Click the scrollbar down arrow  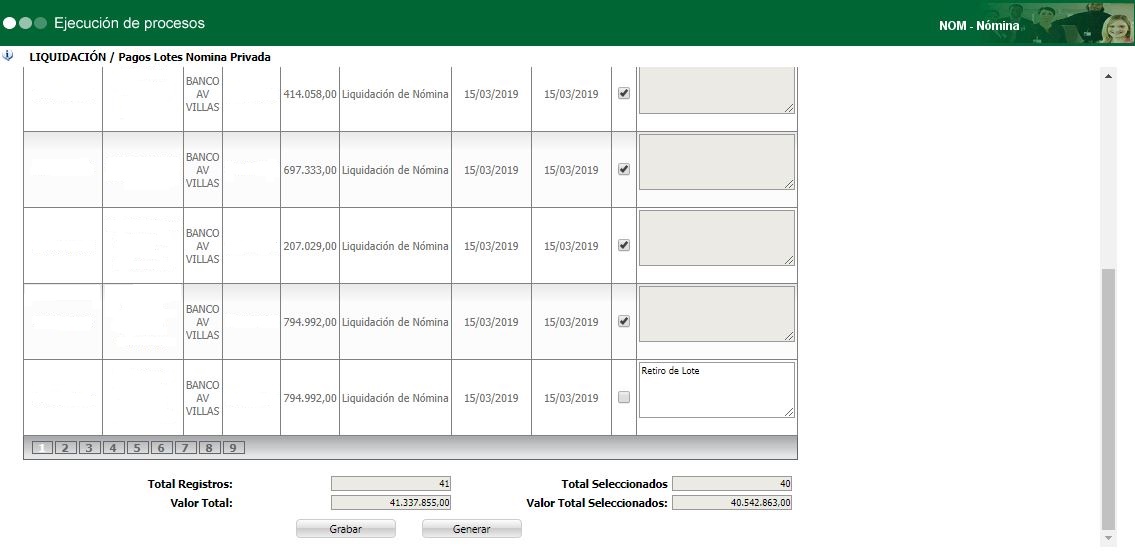(x=1108, y=539)
